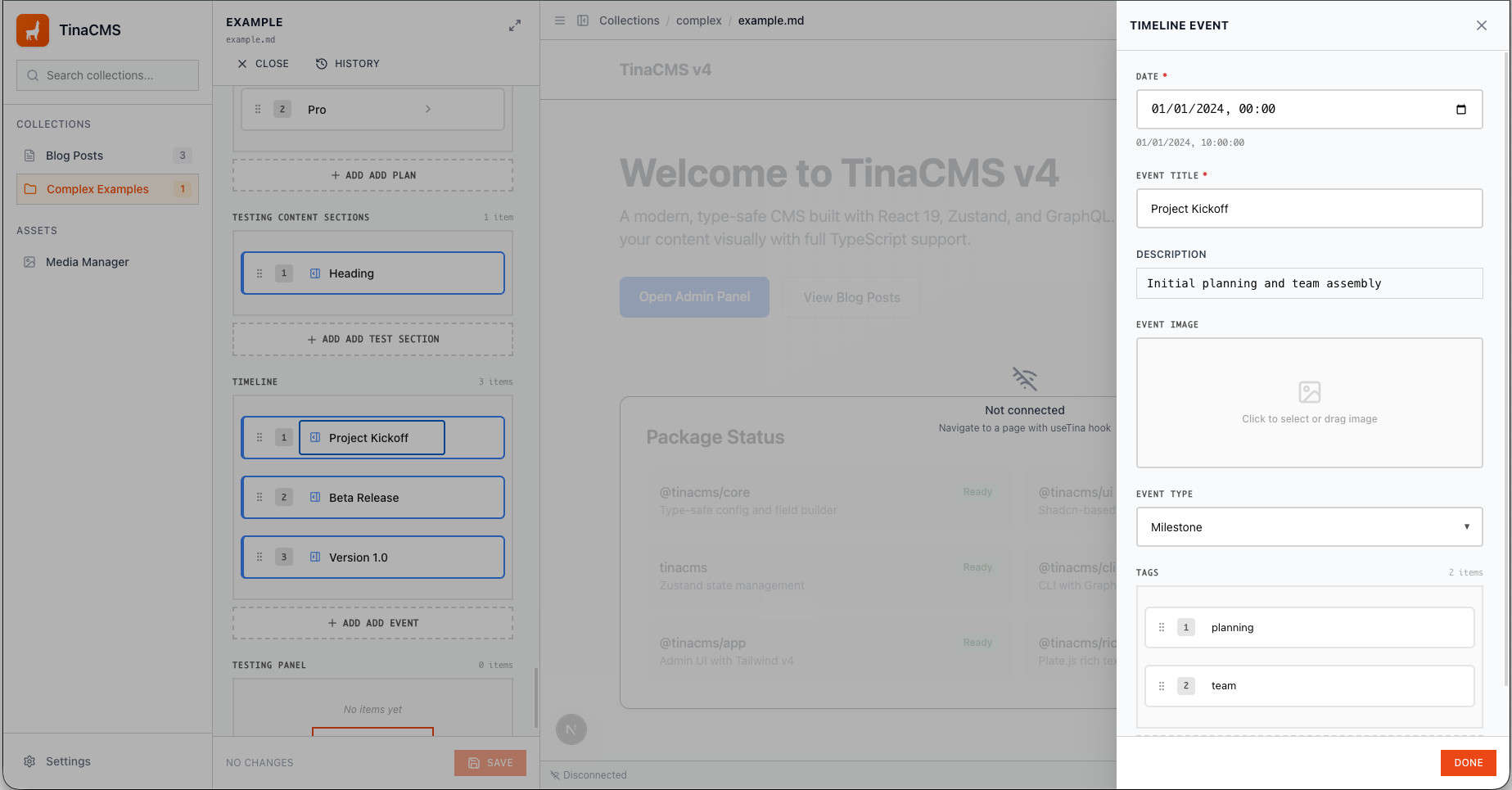Open the calendar picker in Date field
This screenshot has width=1512, height=790.
[x=1461, y=110]
